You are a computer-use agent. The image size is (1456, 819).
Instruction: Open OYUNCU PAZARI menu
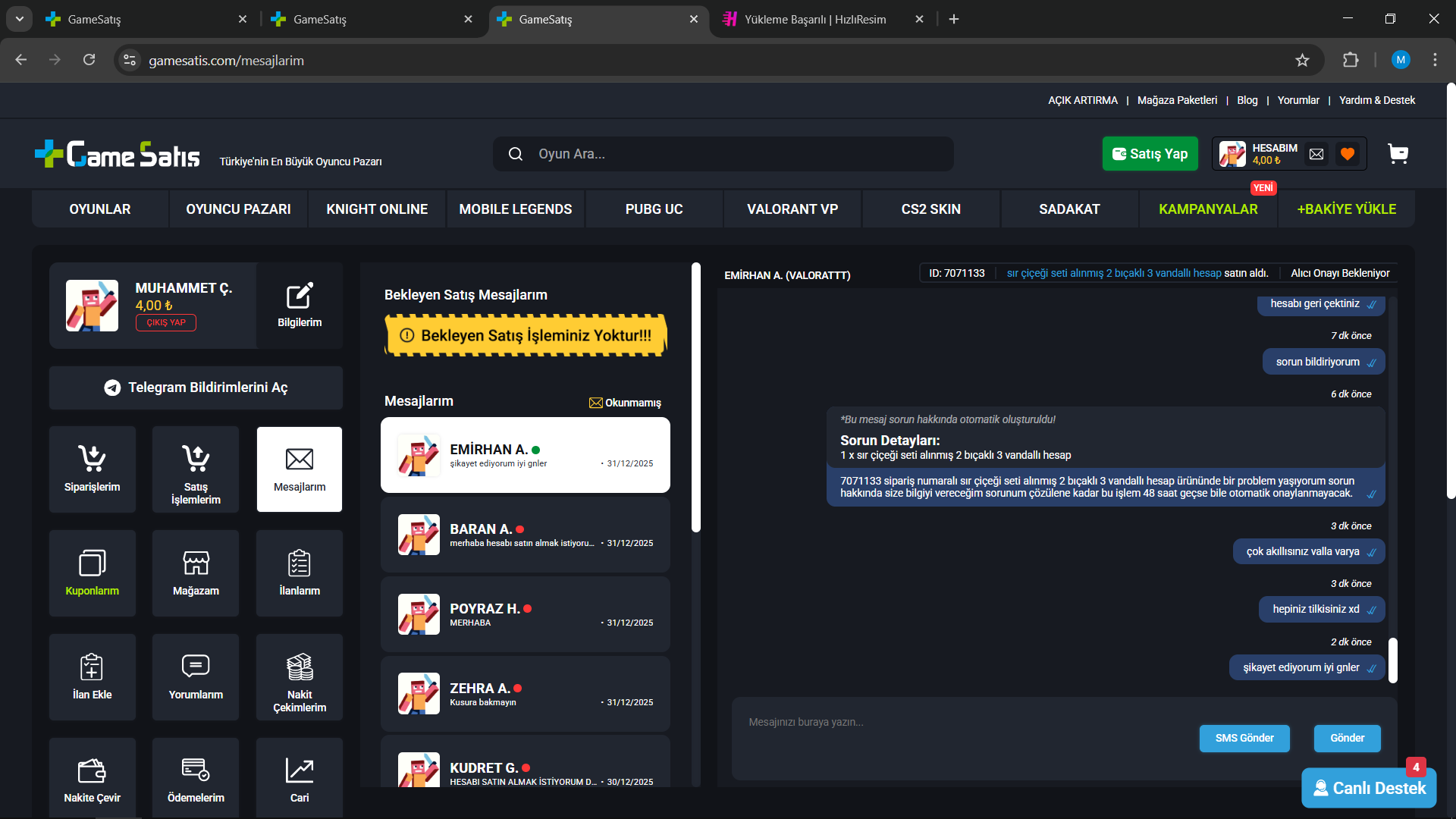pyautogui.click(x=238, y=209)
